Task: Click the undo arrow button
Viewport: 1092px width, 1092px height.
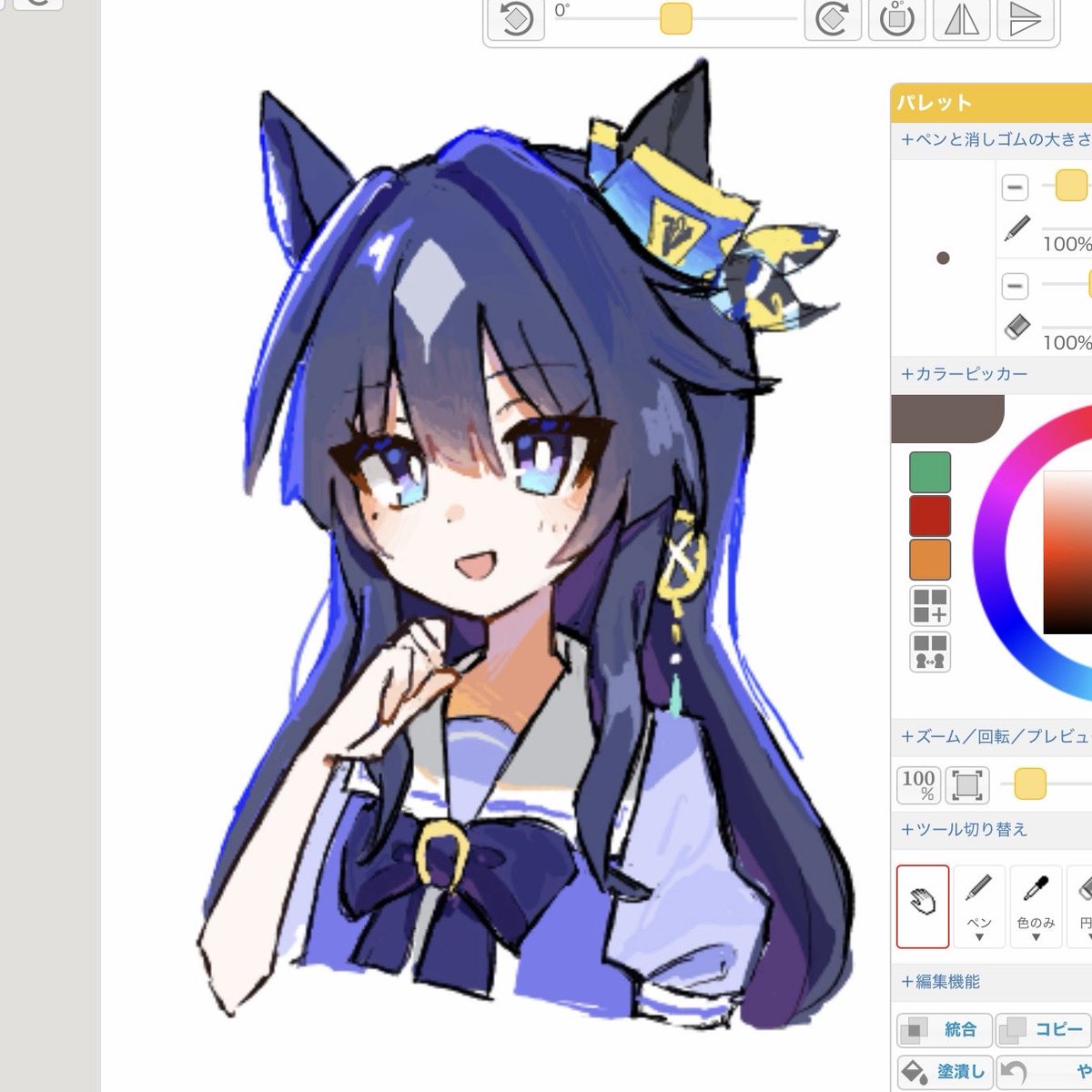Action: tap(1044, 1072)
